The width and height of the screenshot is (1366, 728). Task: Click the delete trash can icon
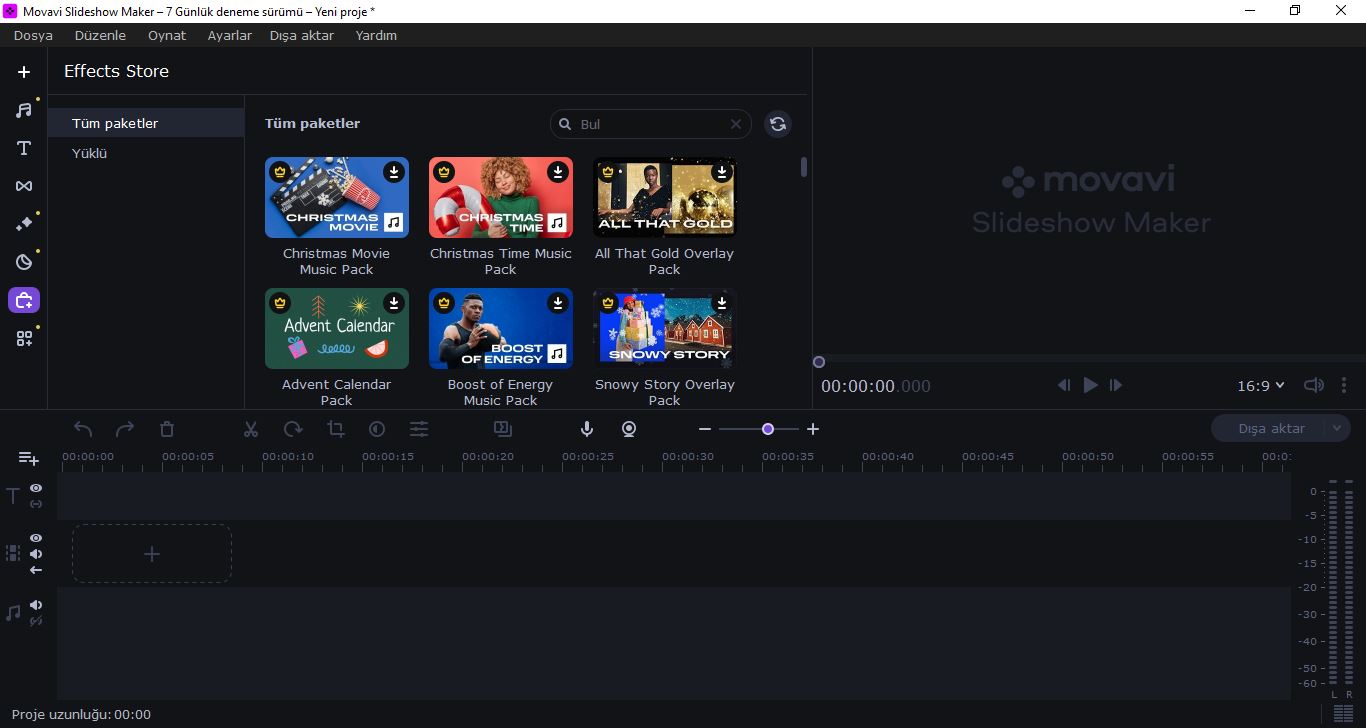(x=167, y=429)
